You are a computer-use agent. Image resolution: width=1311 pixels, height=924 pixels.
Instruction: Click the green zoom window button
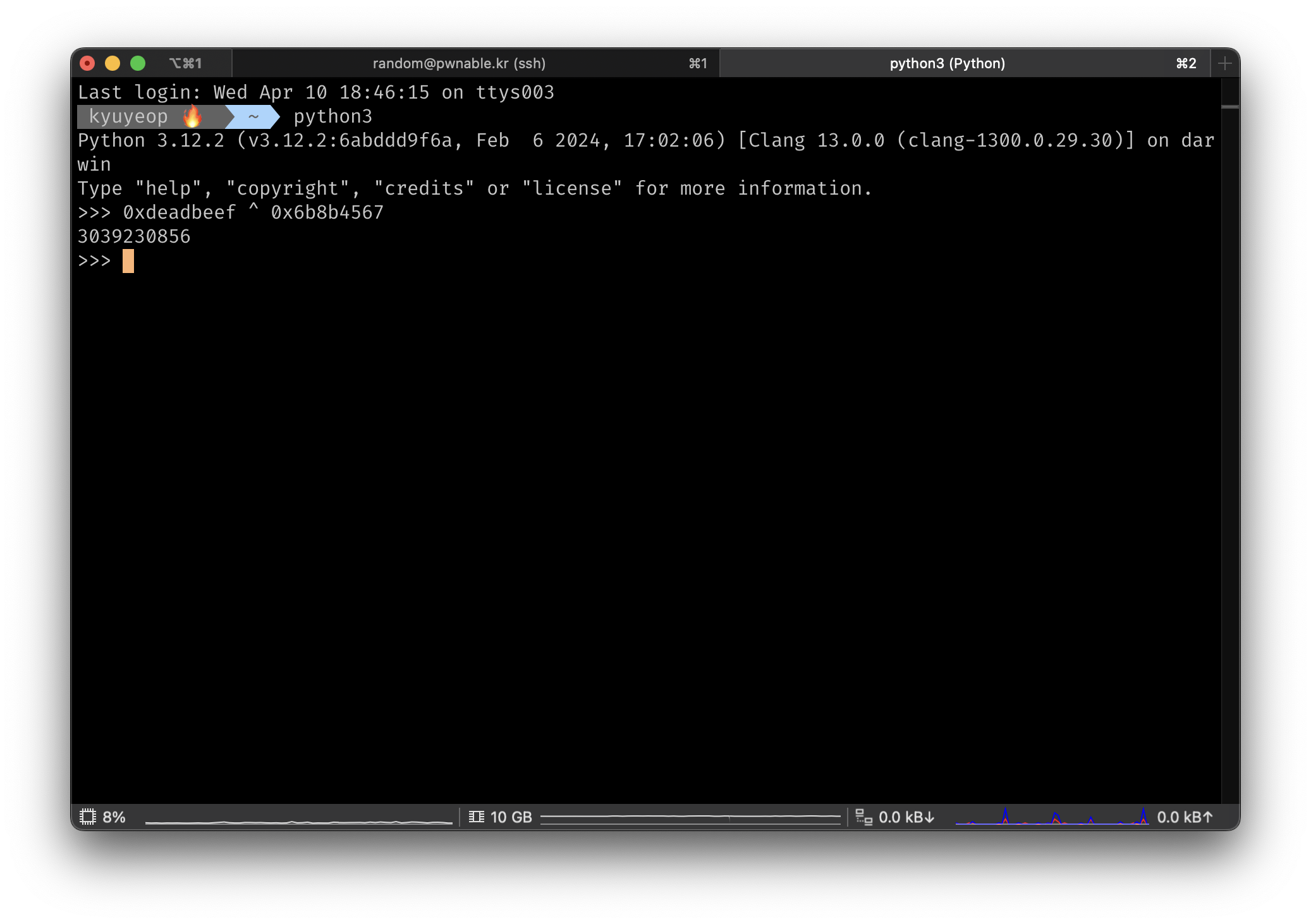[x=138, y=63]
